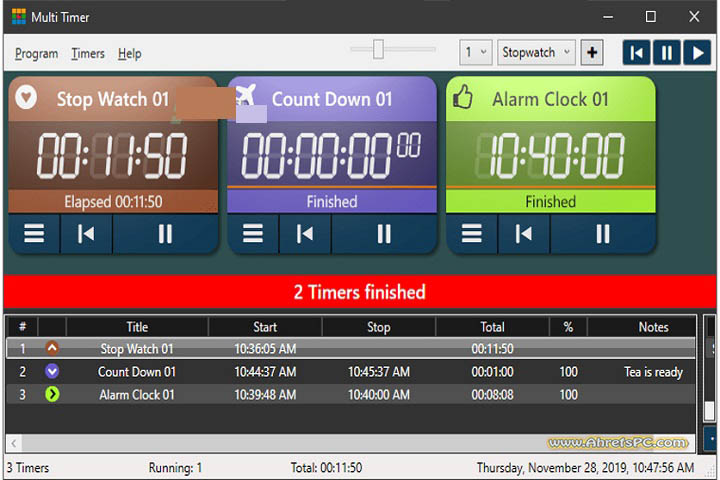Click stop time 10:45:37 AM
Viewport: 720px width, 480px height.
point(379,372)
